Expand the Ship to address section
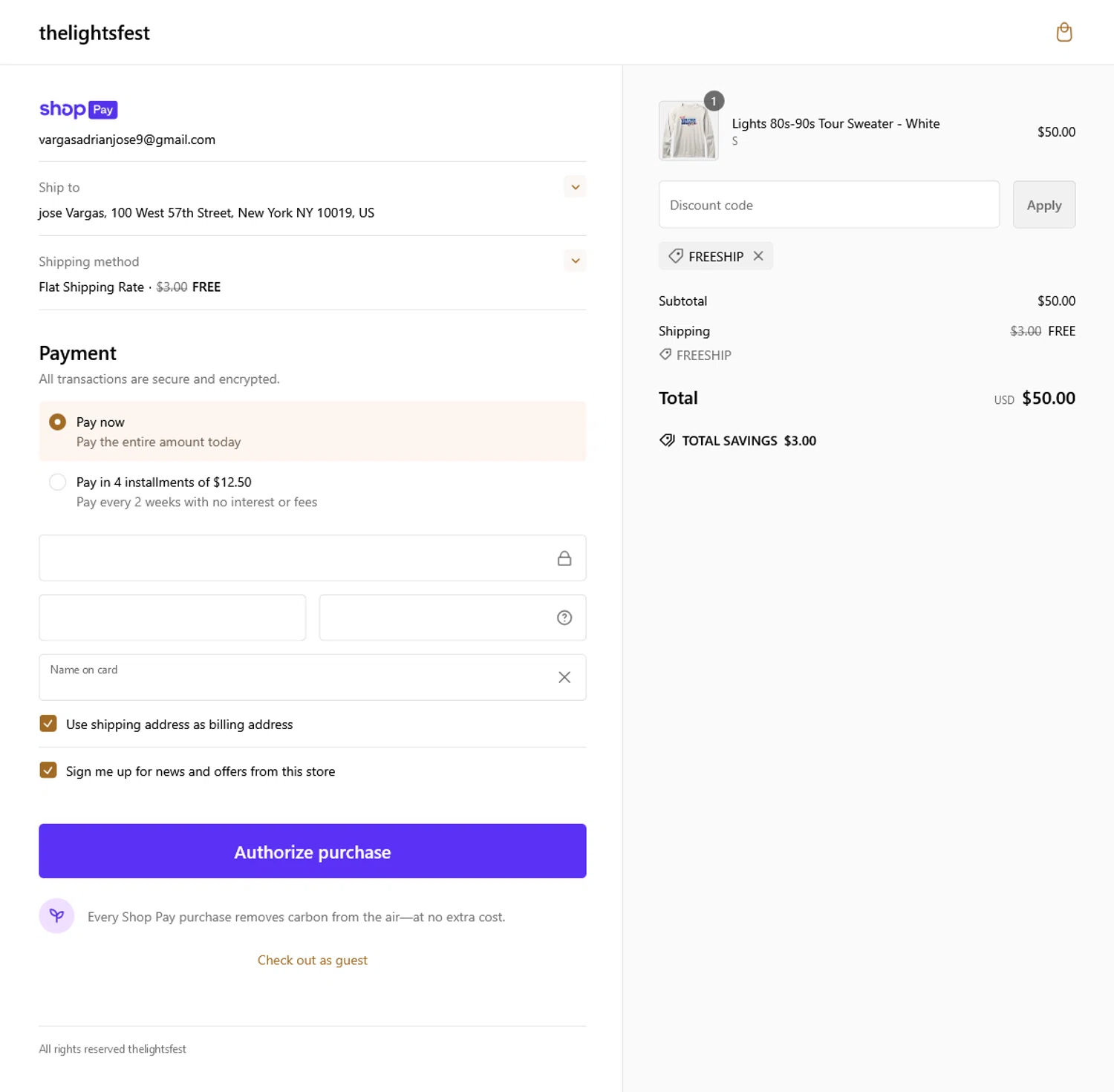This screenshot has height=1092, width=1114. point(575,187)
